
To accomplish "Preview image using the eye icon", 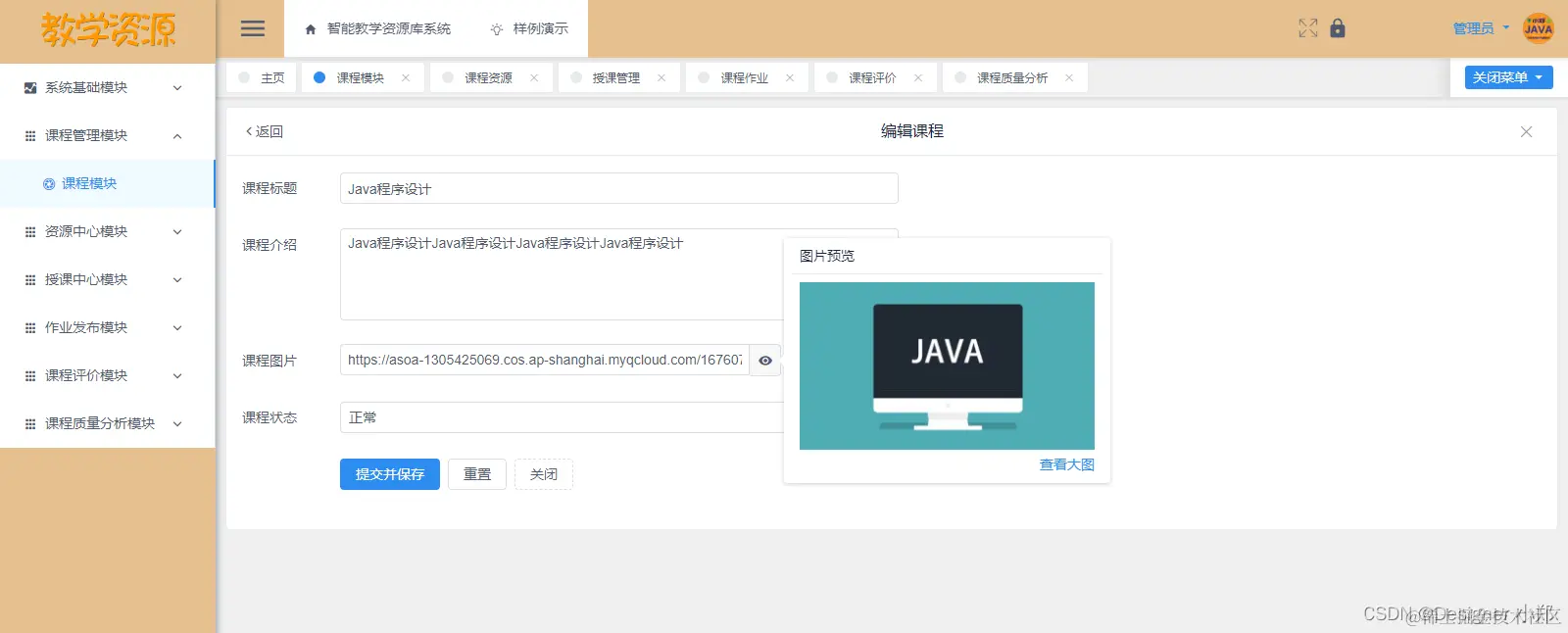I will (x=765, y=361).
